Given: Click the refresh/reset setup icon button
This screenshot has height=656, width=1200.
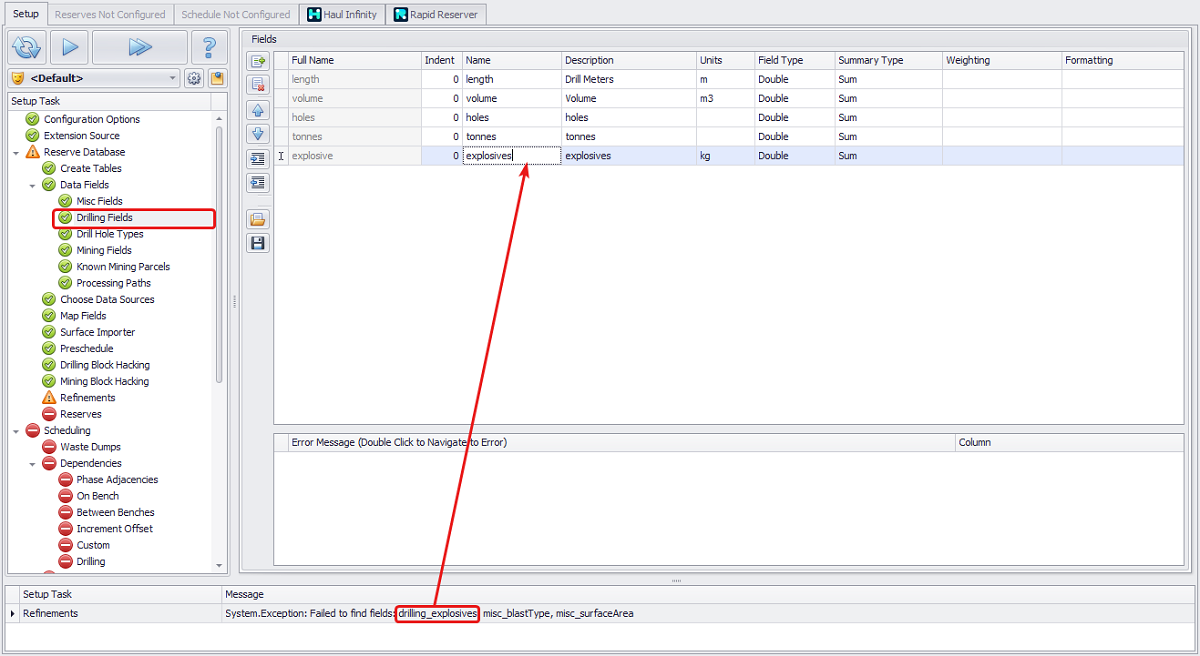Looking at the screenshot, I should (27, 47).
